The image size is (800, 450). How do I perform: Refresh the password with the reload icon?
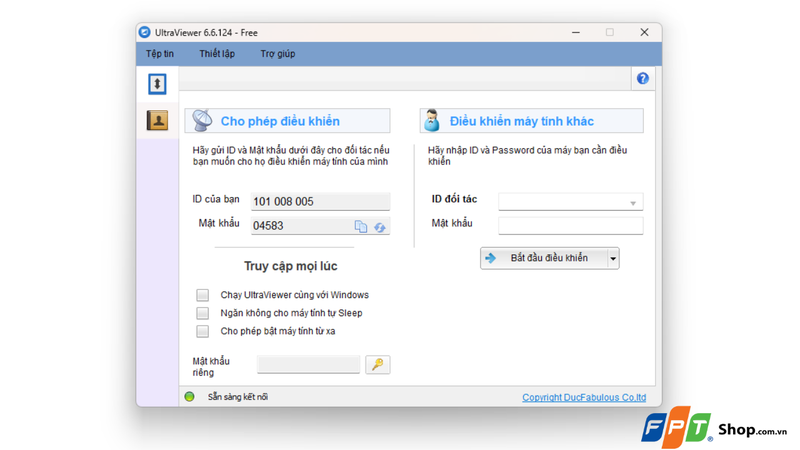[x=380, y=227]
